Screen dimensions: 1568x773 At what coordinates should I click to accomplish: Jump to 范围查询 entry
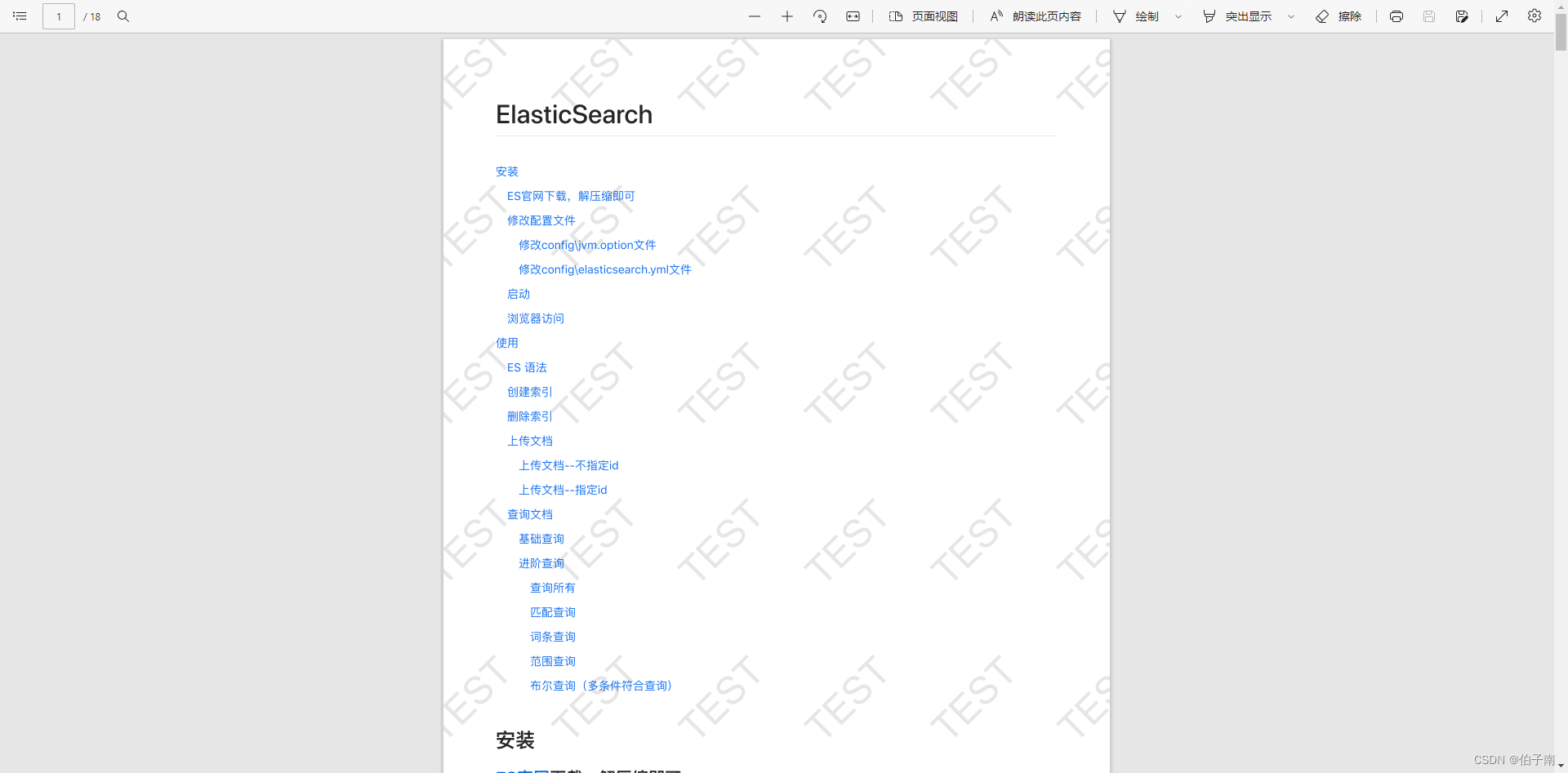coord(553,661)
